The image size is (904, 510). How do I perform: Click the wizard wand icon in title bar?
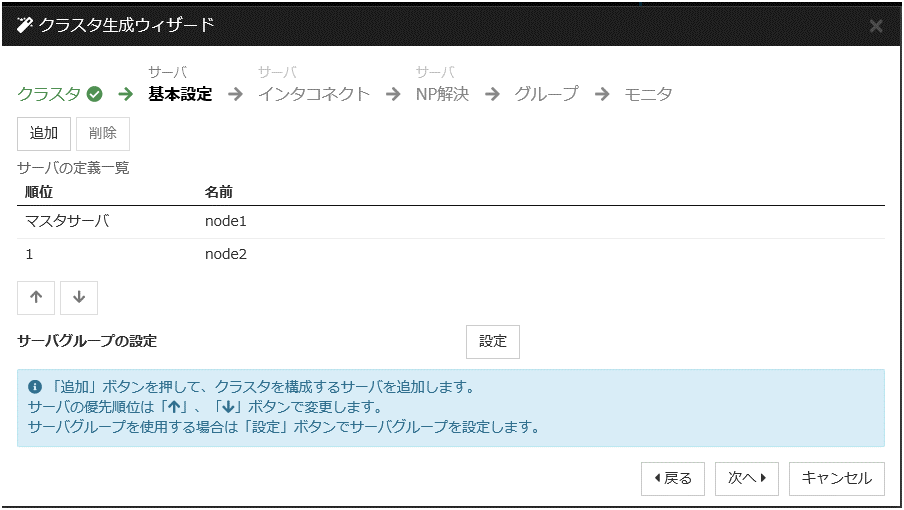tap(26, 25)
